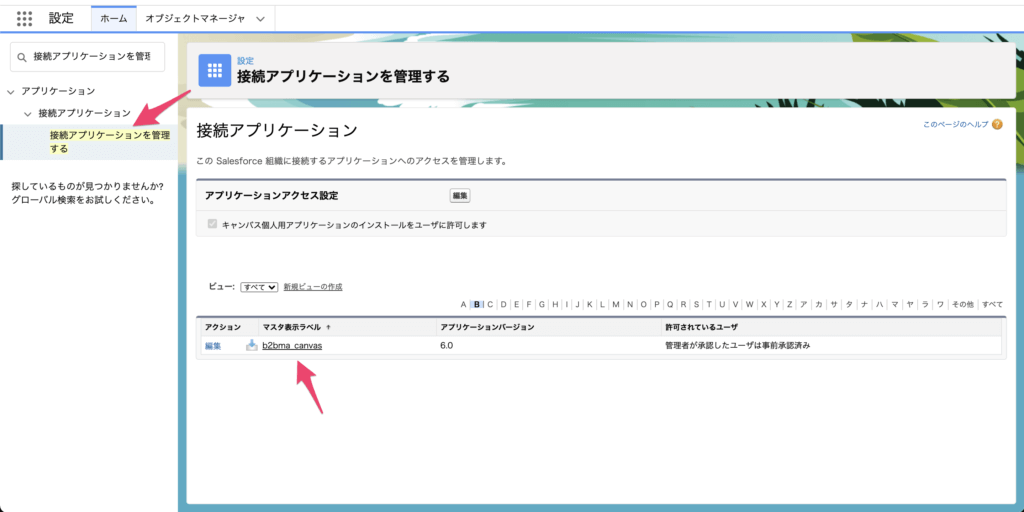1024x512 pixels.
Task: Filter list by その他
Action: coord(962,304)
